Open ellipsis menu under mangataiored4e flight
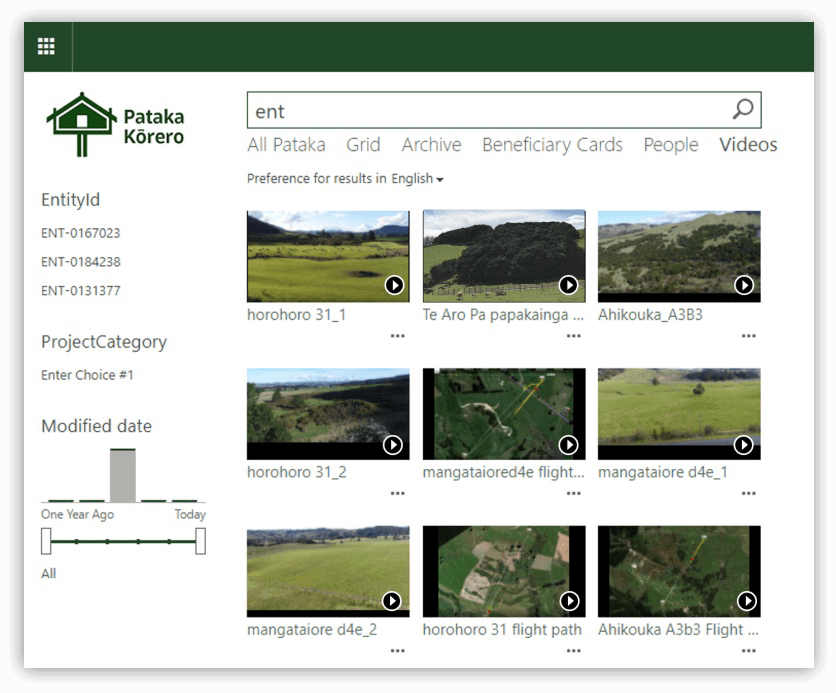 tap(574, 493)
